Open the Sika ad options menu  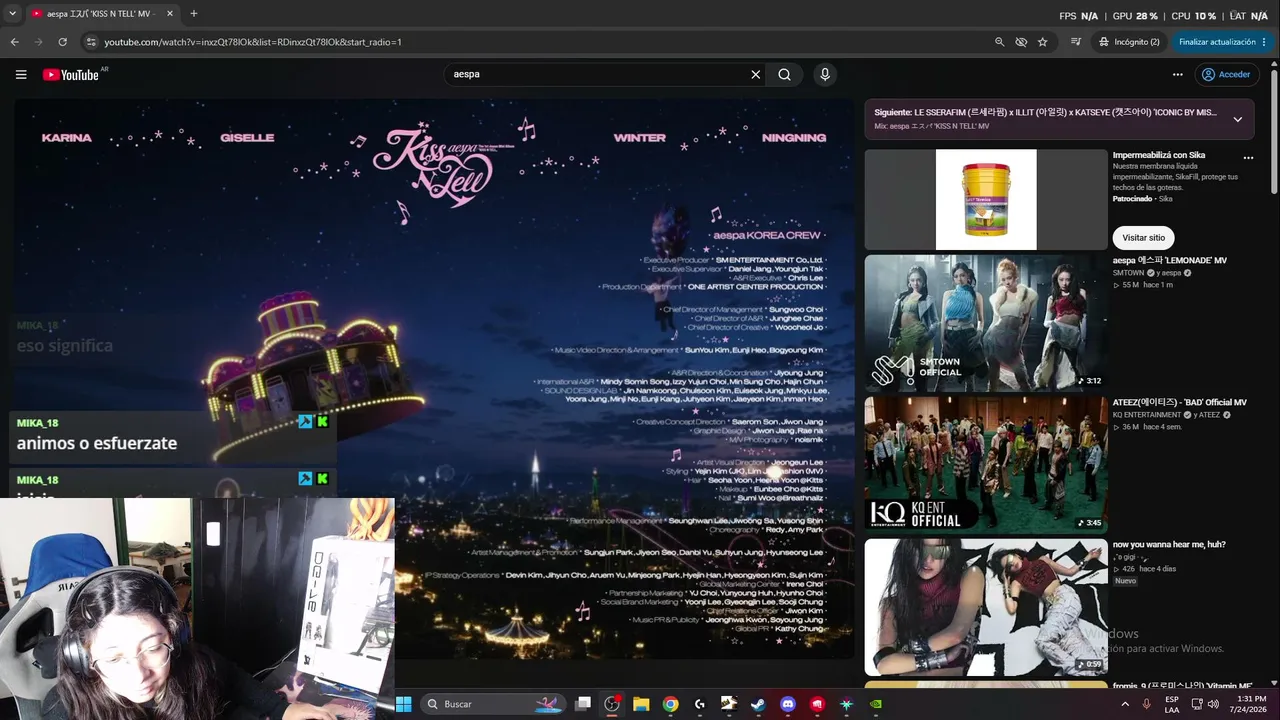(x=1248, y=158)
